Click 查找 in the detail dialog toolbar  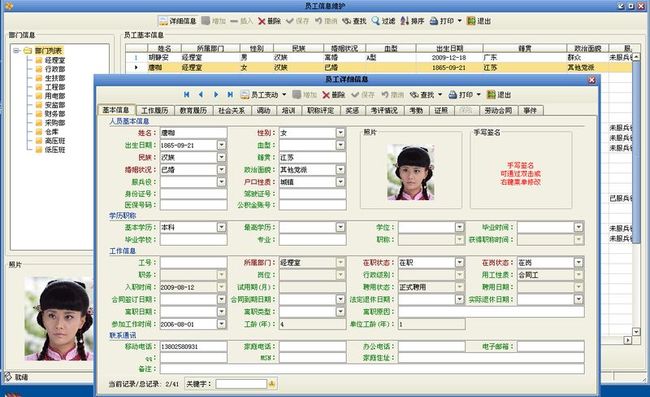422,95
